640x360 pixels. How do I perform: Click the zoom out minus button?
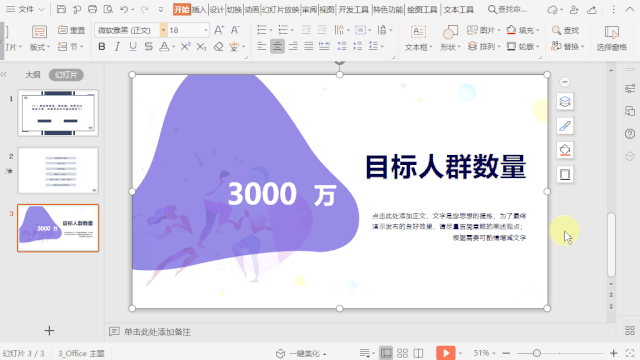(507, 353)
